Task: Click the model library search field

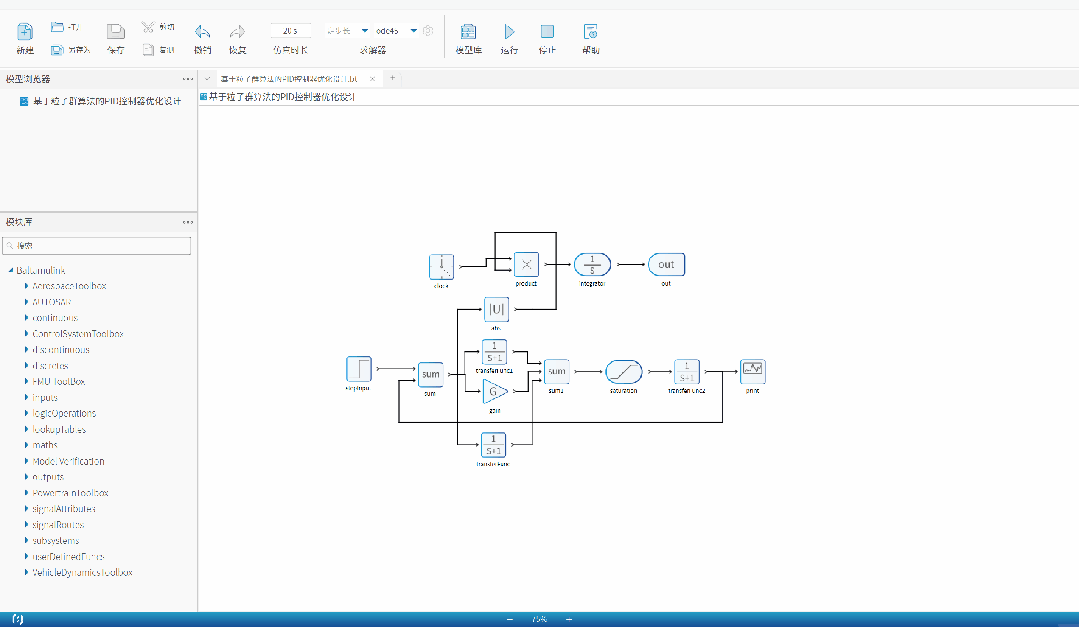Action: pyautogui.click(x=98, y=245)
